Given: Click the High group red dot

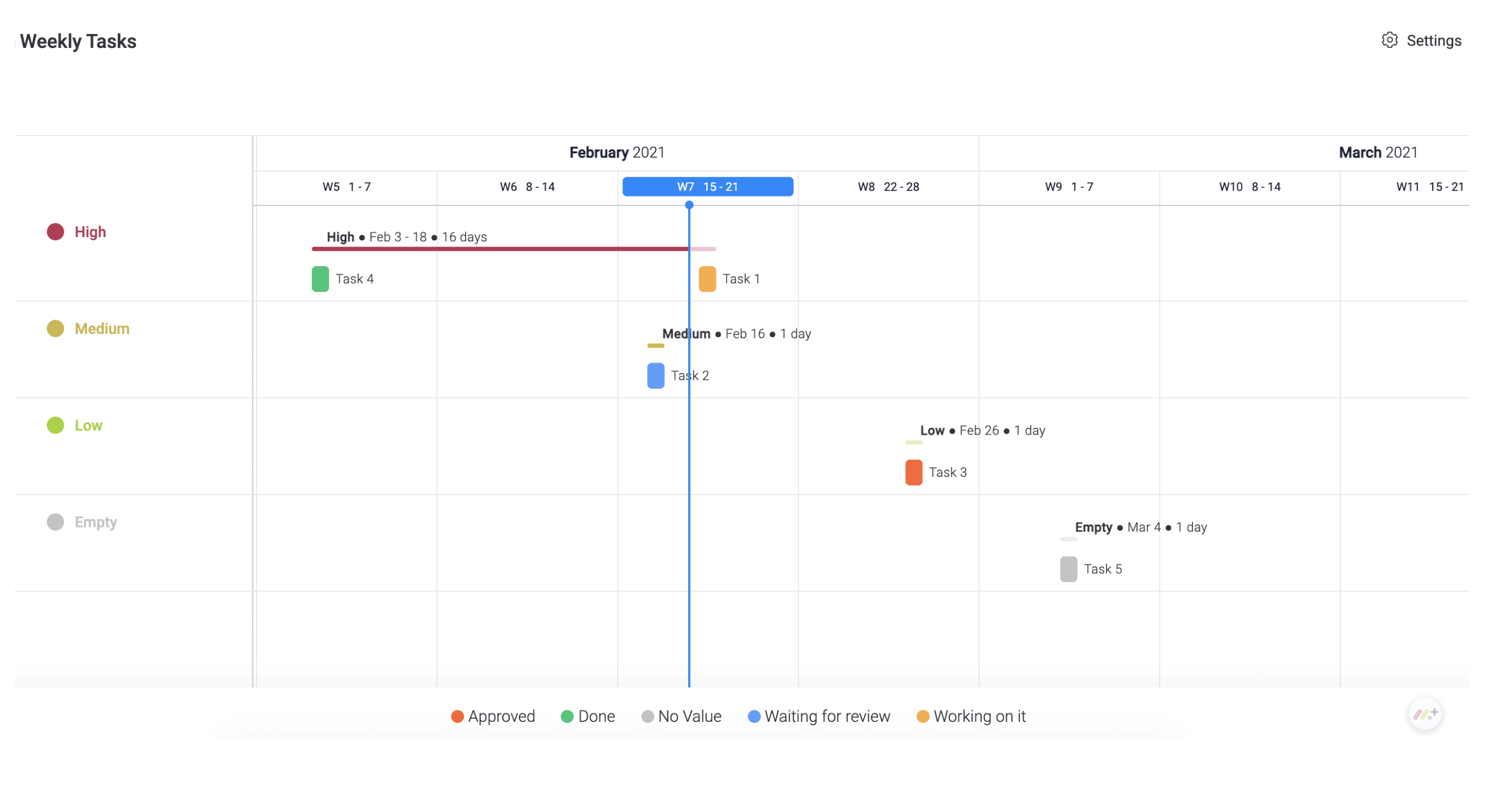Looking at the screenshot, I should pos(55,232).
